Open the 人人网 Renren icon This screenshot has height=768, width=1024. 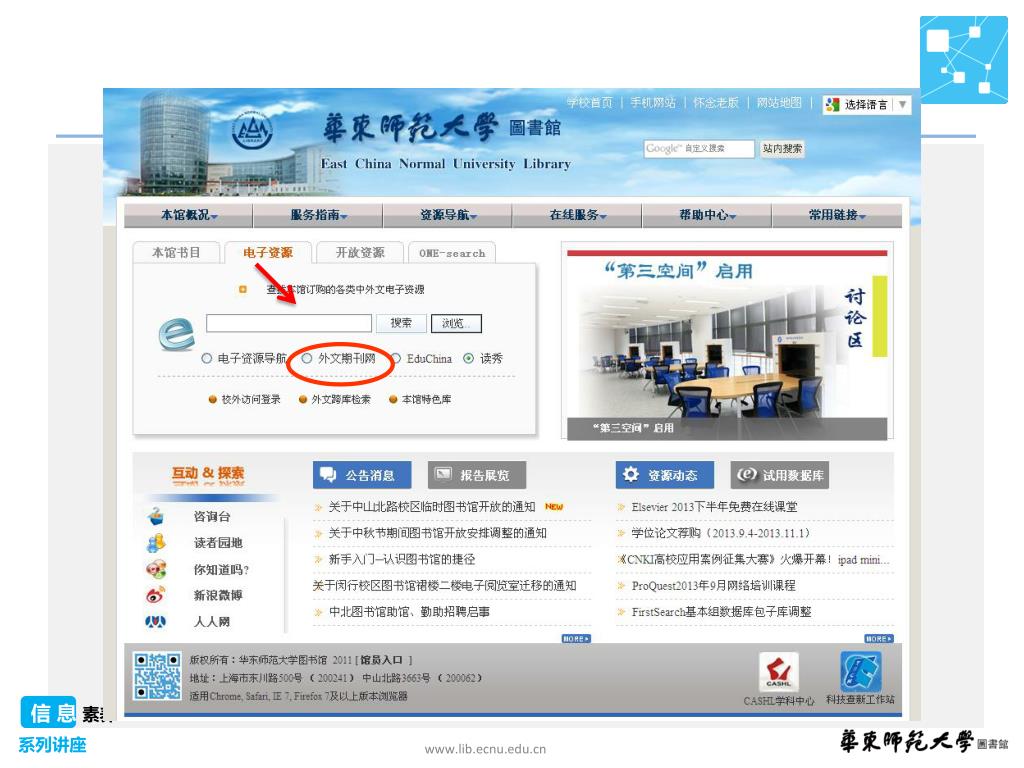point(155,622)
